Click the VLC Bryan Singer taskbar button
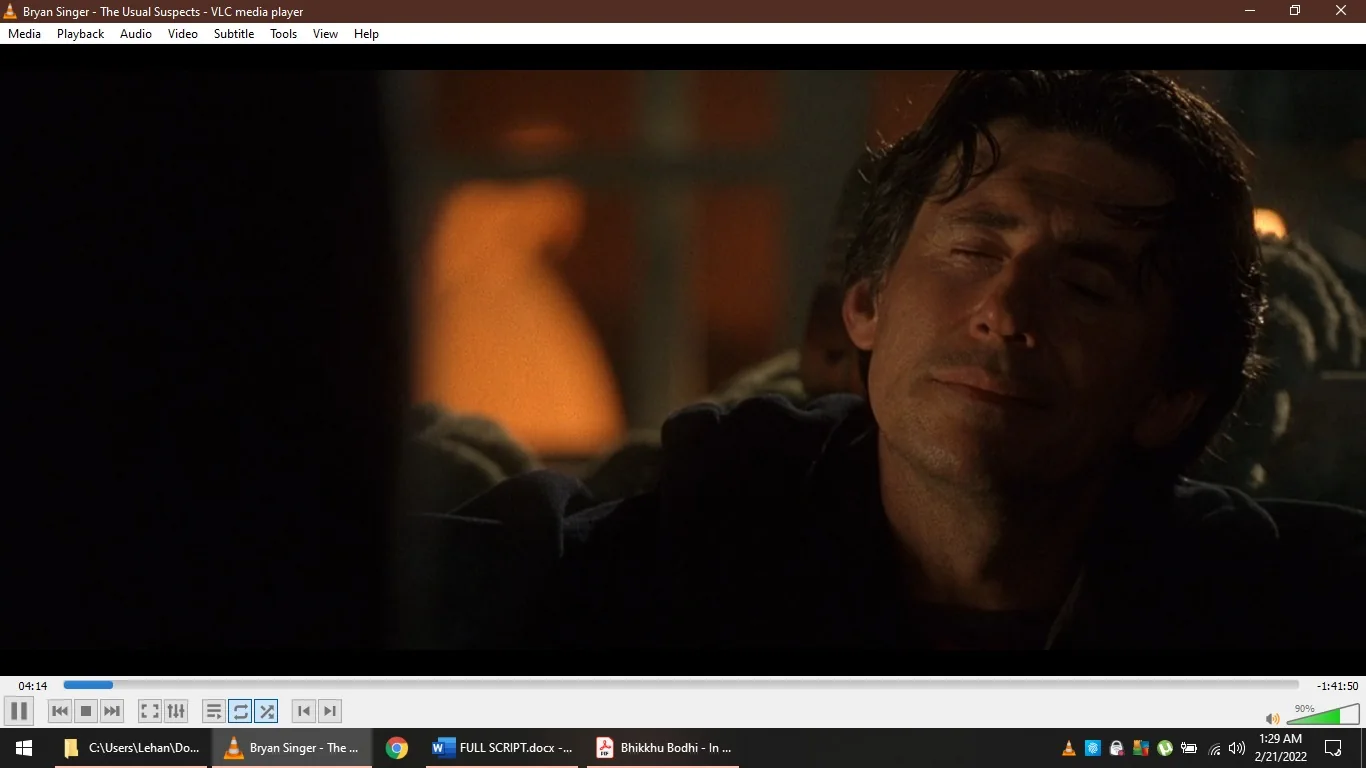This screenshot has width=1366, height=768. point(292,748)
